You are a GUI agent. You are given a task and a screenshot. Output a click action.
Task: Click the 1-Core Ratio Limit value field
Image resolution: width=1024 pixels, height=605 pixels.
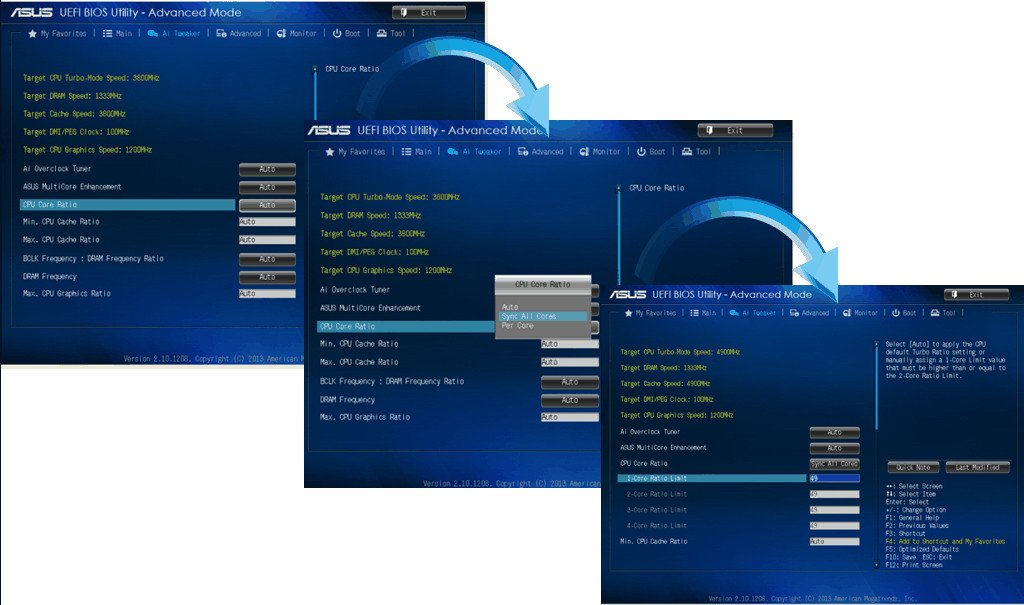(834, 478)
